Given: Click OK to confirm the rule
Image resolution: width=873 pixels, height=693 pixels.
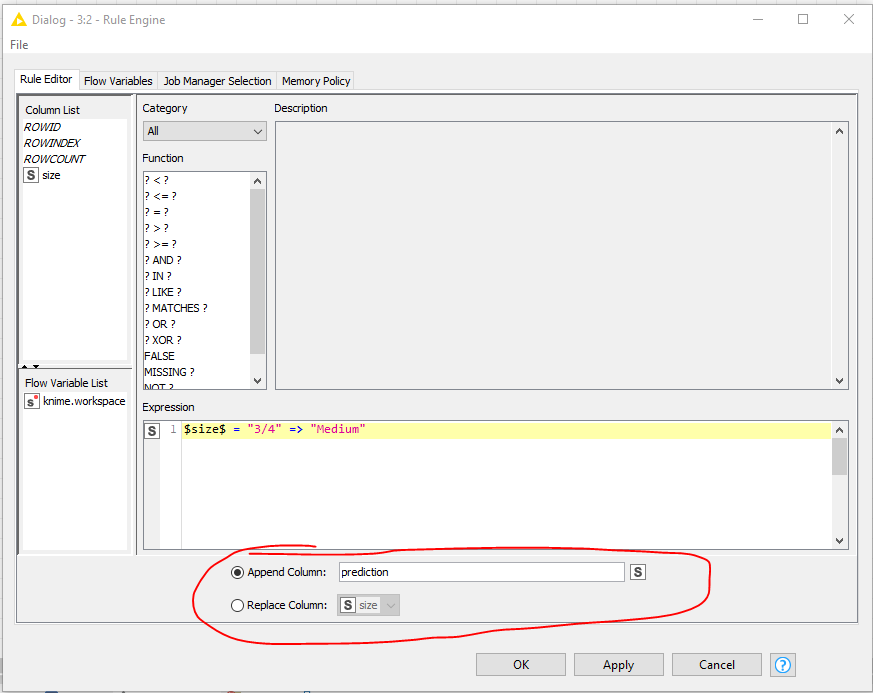Looking at the screenshot, I should (520, 664).
